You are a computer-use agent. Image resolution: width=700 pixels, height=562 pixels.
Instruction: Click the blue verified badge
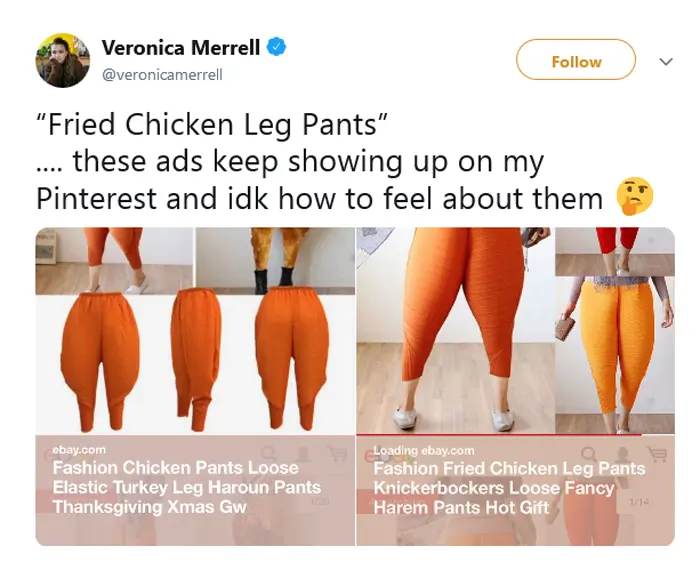(x=276, y=47)
